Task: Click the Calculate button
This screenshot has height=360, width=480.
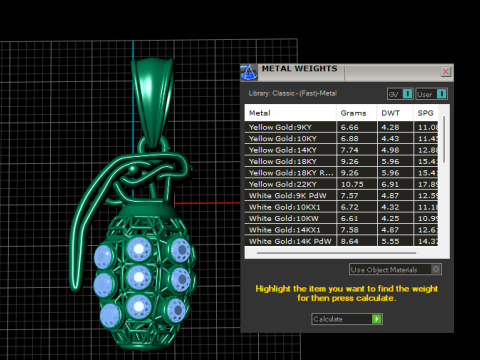Action: click(x=347, y=319)
